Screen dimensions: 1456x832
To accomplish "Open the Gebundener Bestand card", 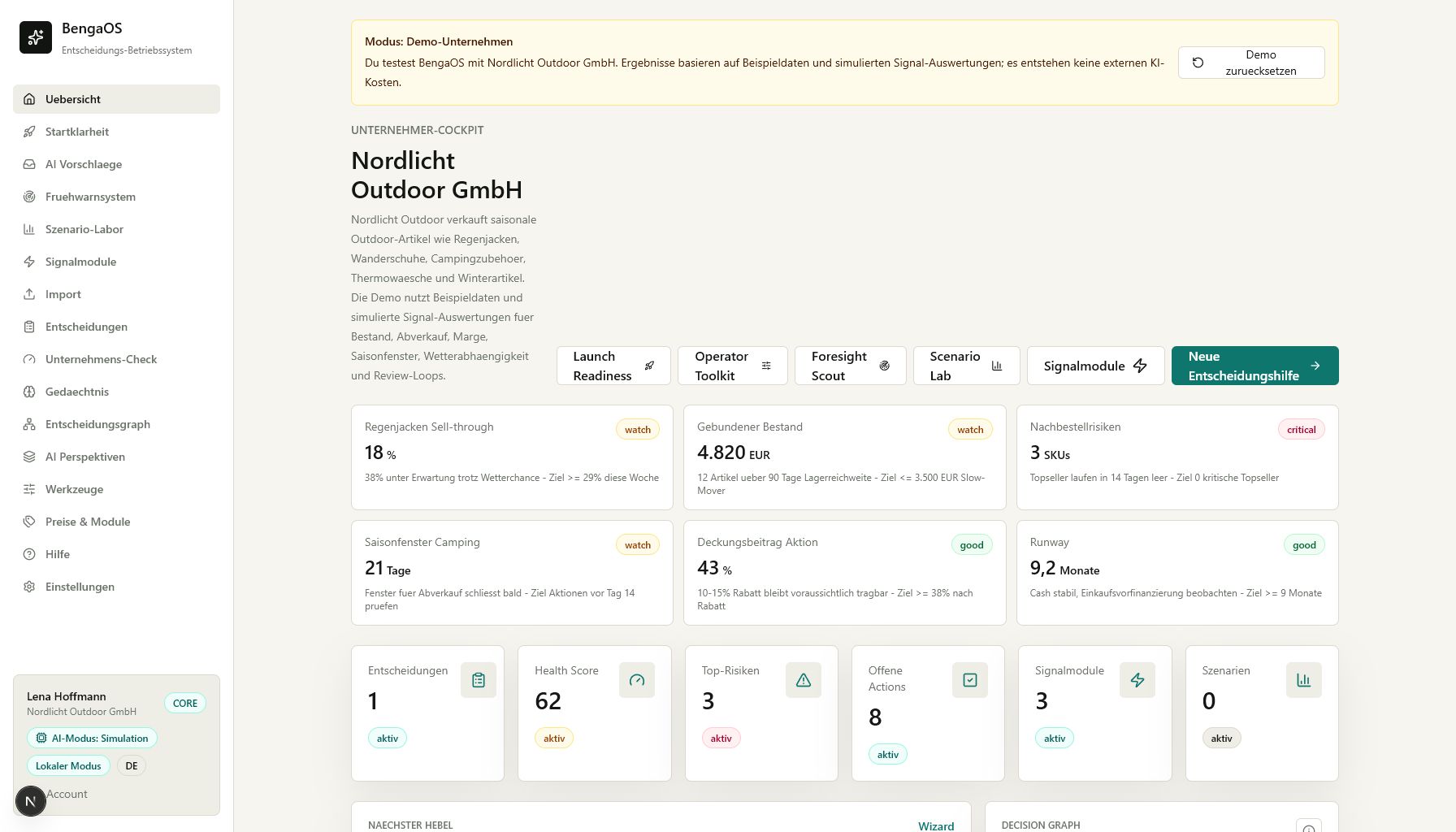I will point(845,457).
